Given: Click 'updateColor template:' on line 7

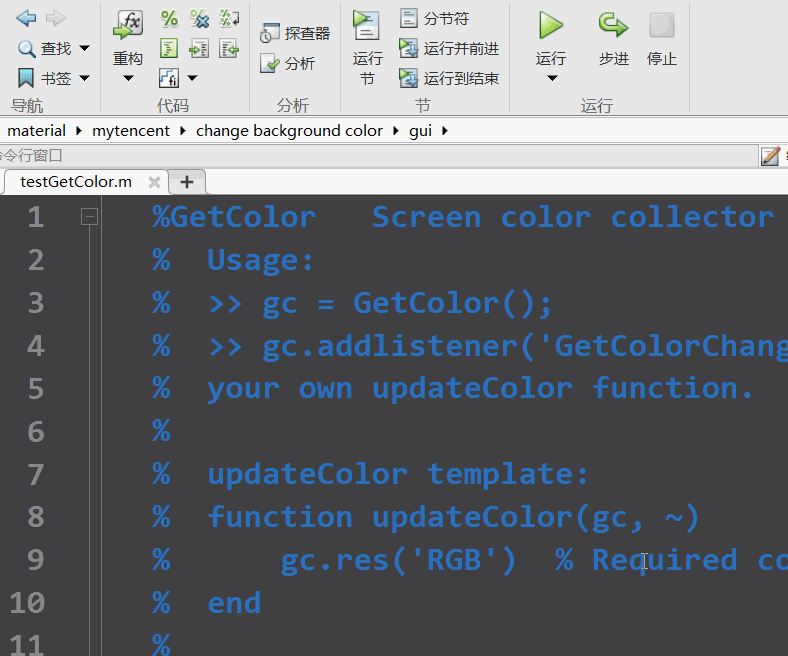Looking at the screenshot, I should 398,474.
